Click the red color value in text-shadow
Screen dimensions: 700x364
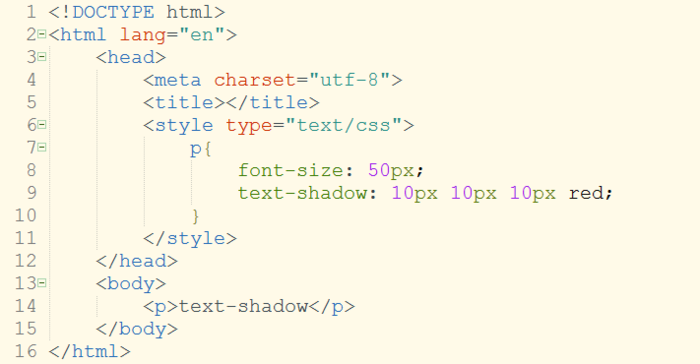tap(586, 193)
